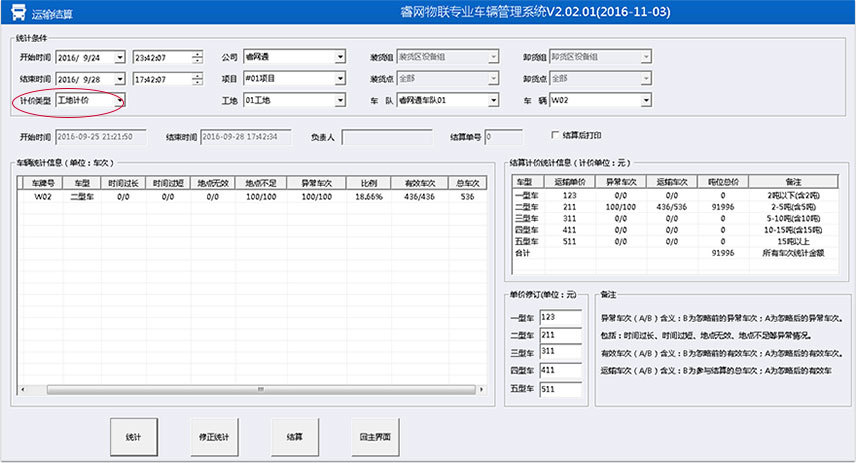This screenshot has width=856, height=463.
Task: Click the 436/436 valid trips cell
Action: point(420,197)
